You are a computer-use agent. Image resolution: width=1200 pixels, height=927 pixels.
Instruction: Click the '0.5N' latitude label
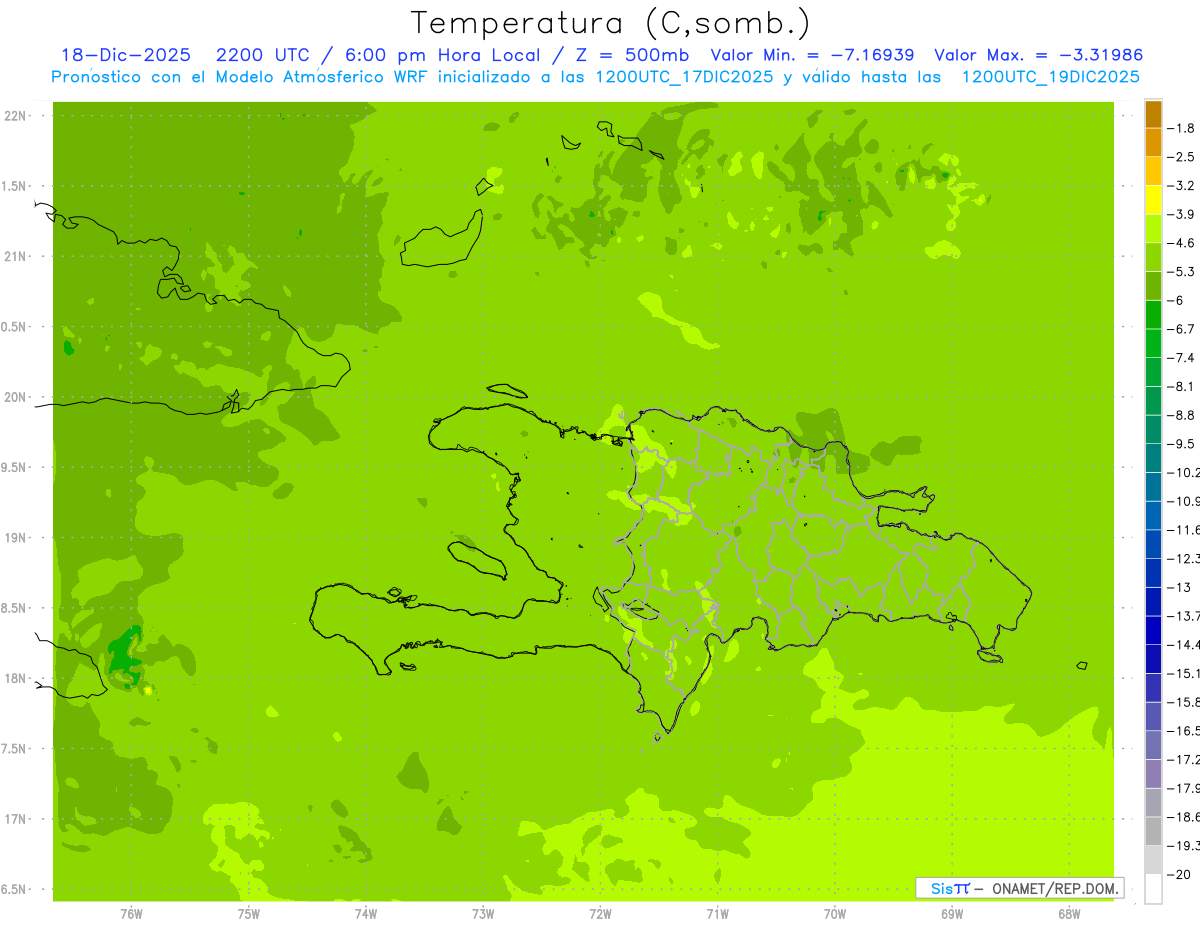tap(15, 327)
